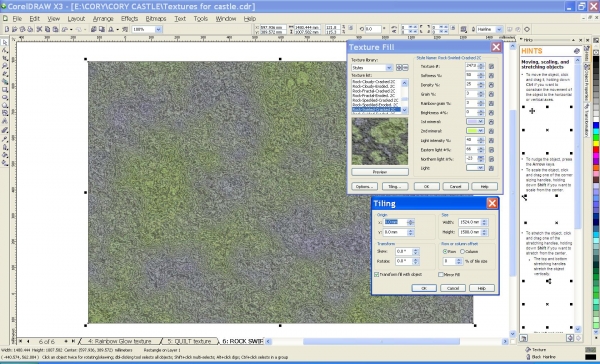Click the Export toolbar icon
The height and width of the screenshot is (364, 600).
(102, 29)
